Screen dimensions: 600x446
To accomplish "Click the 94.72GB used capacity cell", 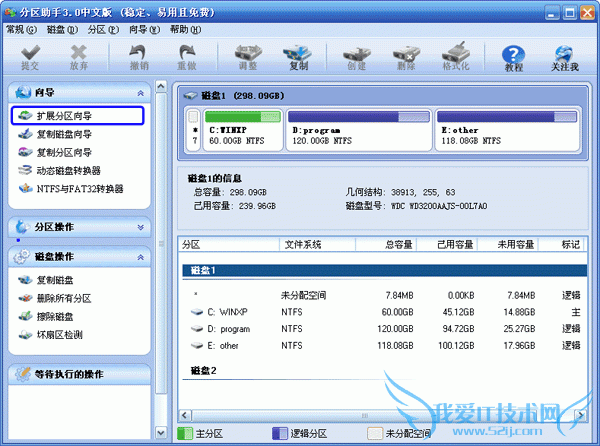I will [x=458, y=329].
